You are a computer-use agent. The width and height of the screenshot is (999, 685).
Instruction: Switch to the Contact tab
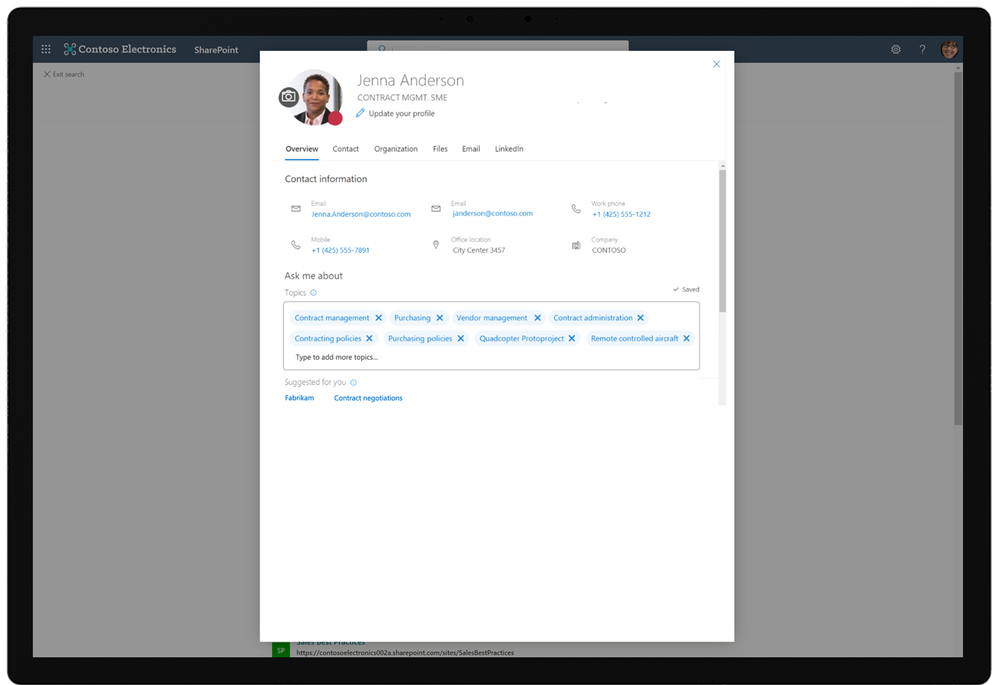point(345,149)
